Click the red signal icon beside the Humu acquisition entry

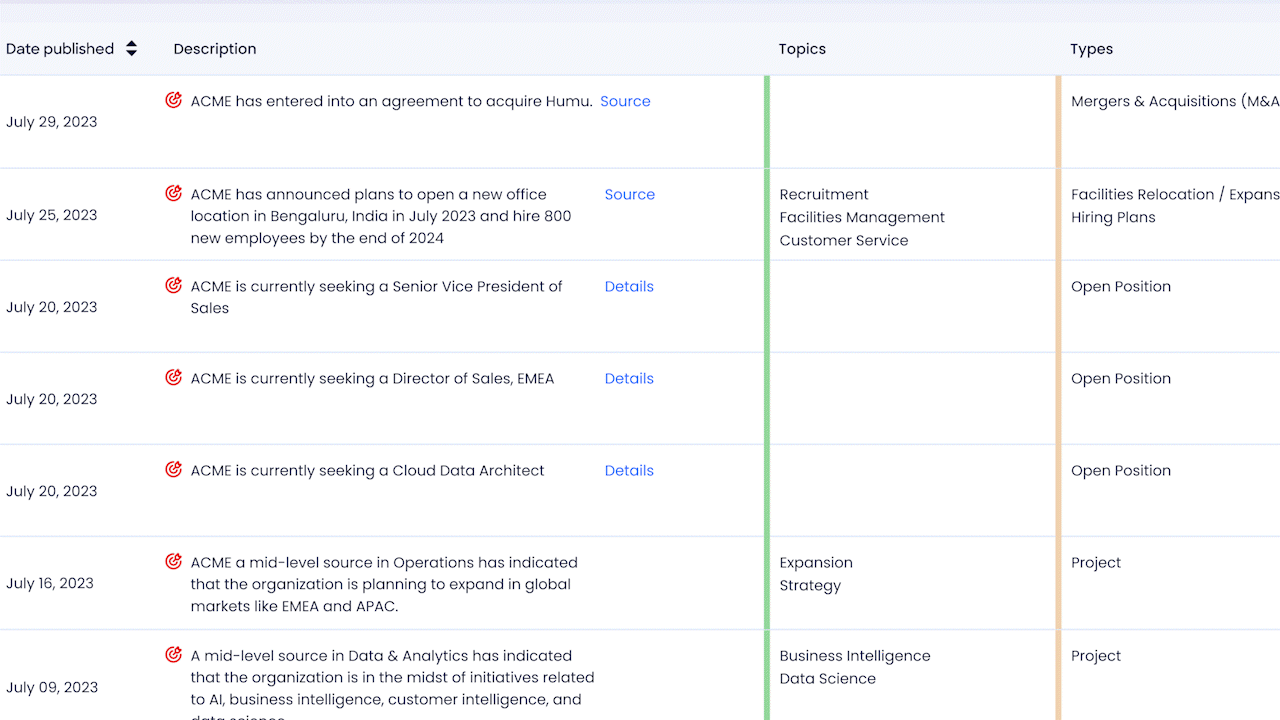pos(173,100)
